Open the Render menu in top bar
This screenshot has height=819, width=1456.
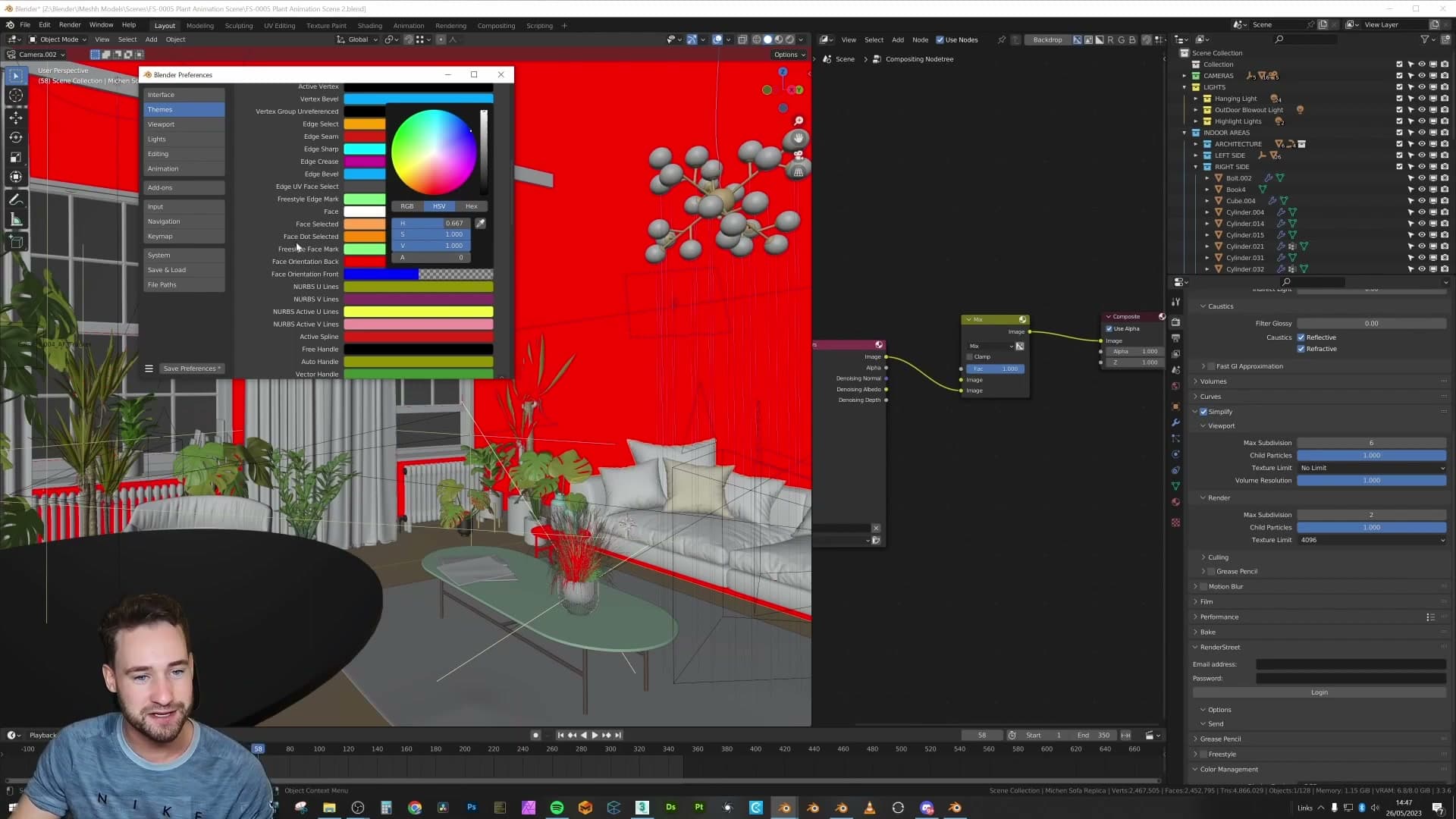tap(70, 25)
